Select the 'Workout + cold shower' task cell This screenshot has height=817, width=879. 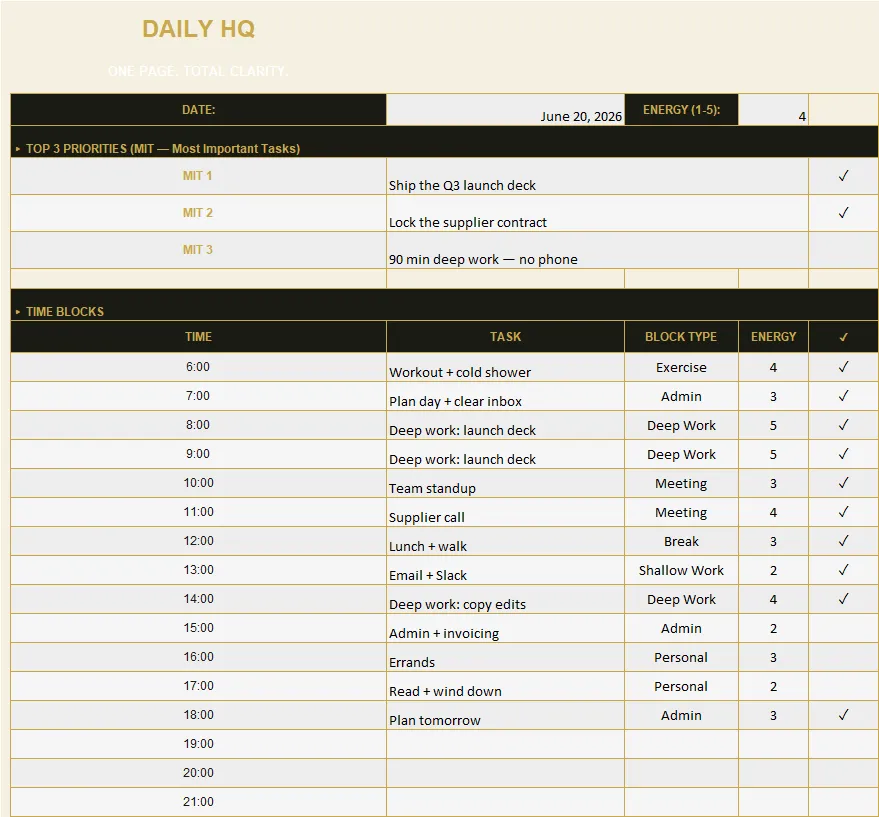pos(505,367)
